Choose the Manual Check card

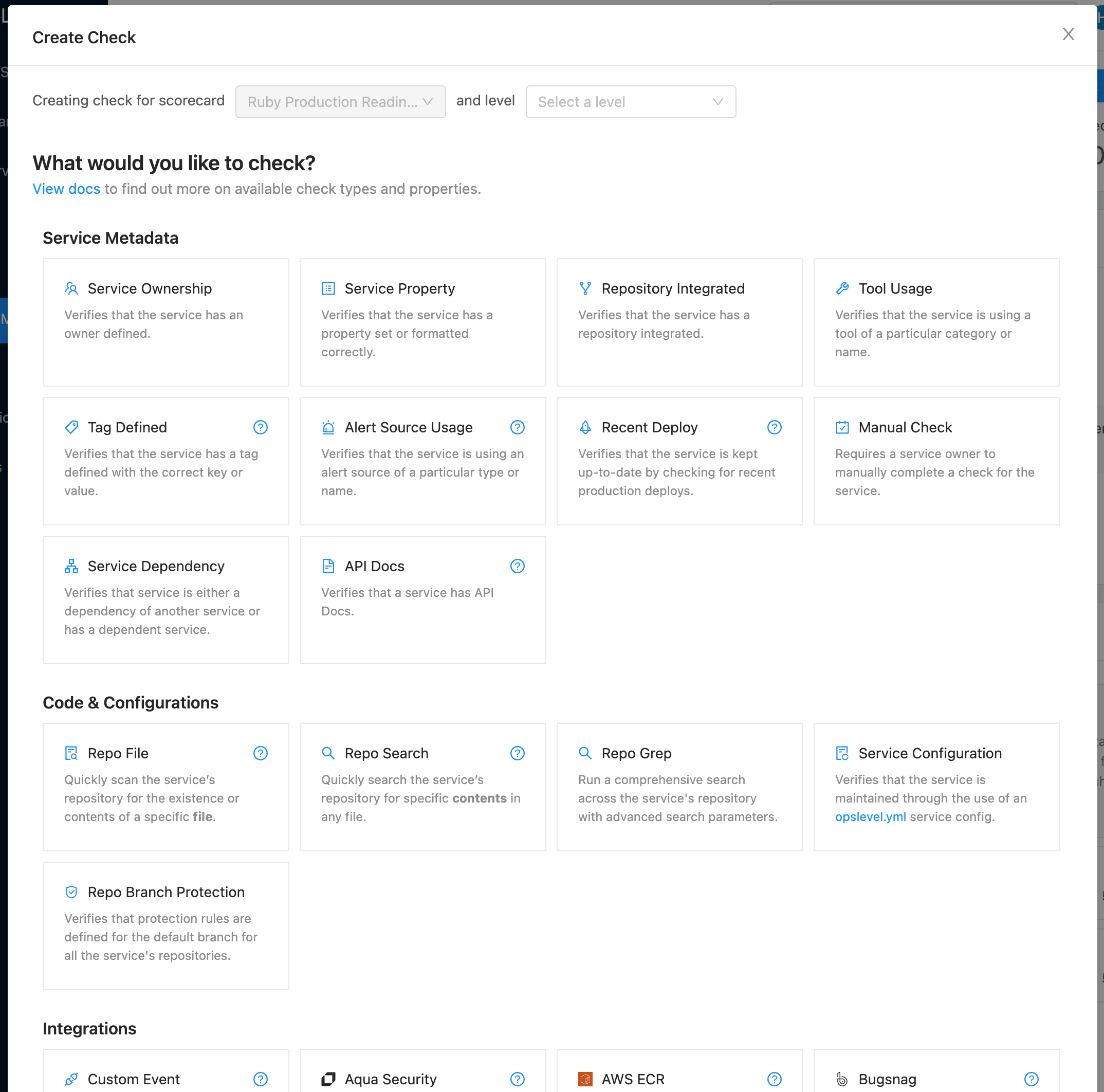pyautogui.click(x=936, y=461)
